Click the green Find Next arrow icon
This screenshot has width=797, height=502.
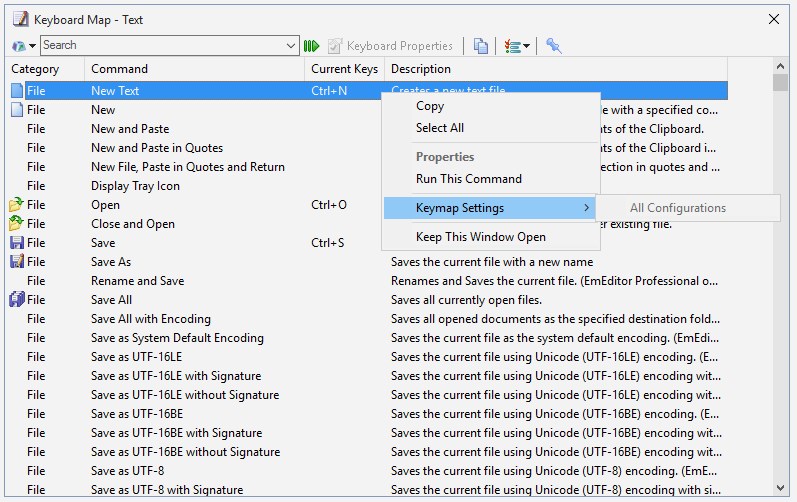click(311, 45)
